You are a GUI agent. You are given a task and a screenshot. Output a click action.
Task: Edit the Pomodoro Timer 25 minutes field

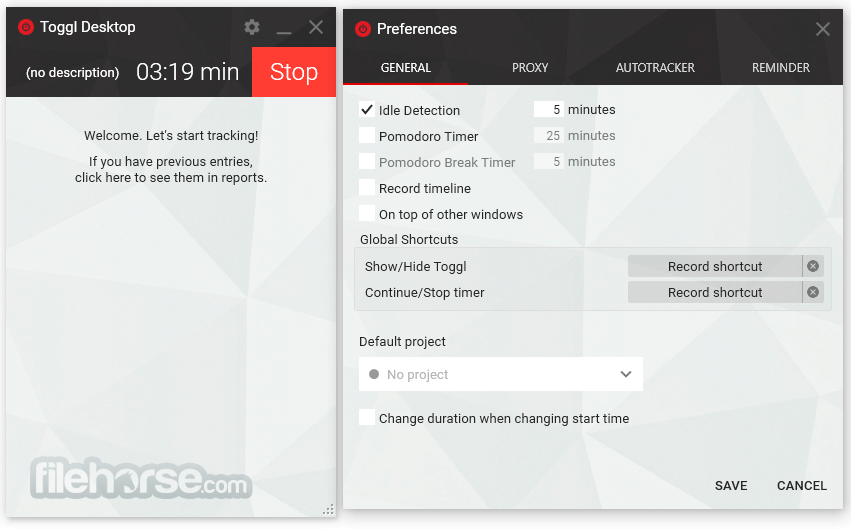pos(549,136)
